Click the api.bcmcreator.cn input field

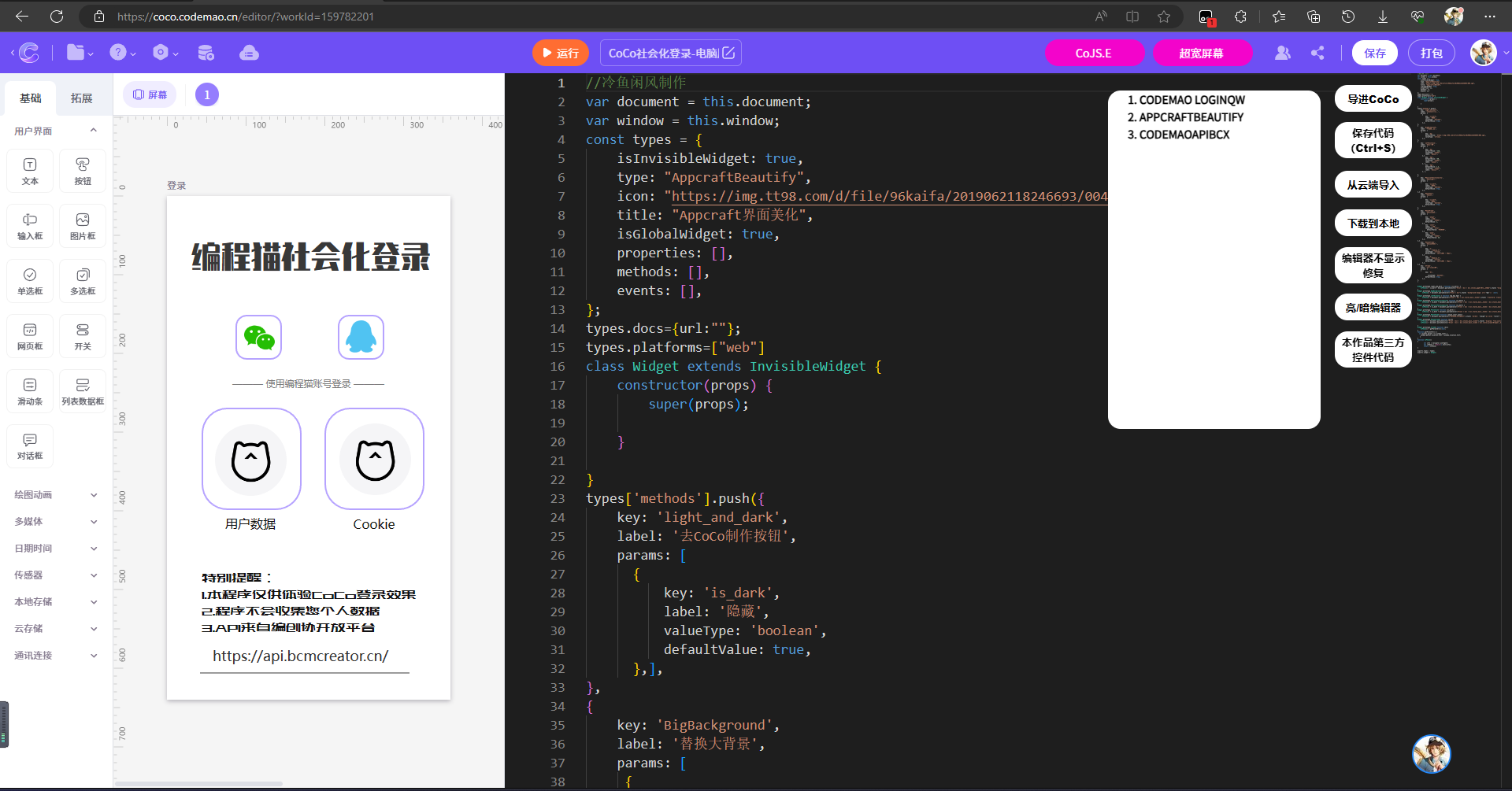pos(305,656)
